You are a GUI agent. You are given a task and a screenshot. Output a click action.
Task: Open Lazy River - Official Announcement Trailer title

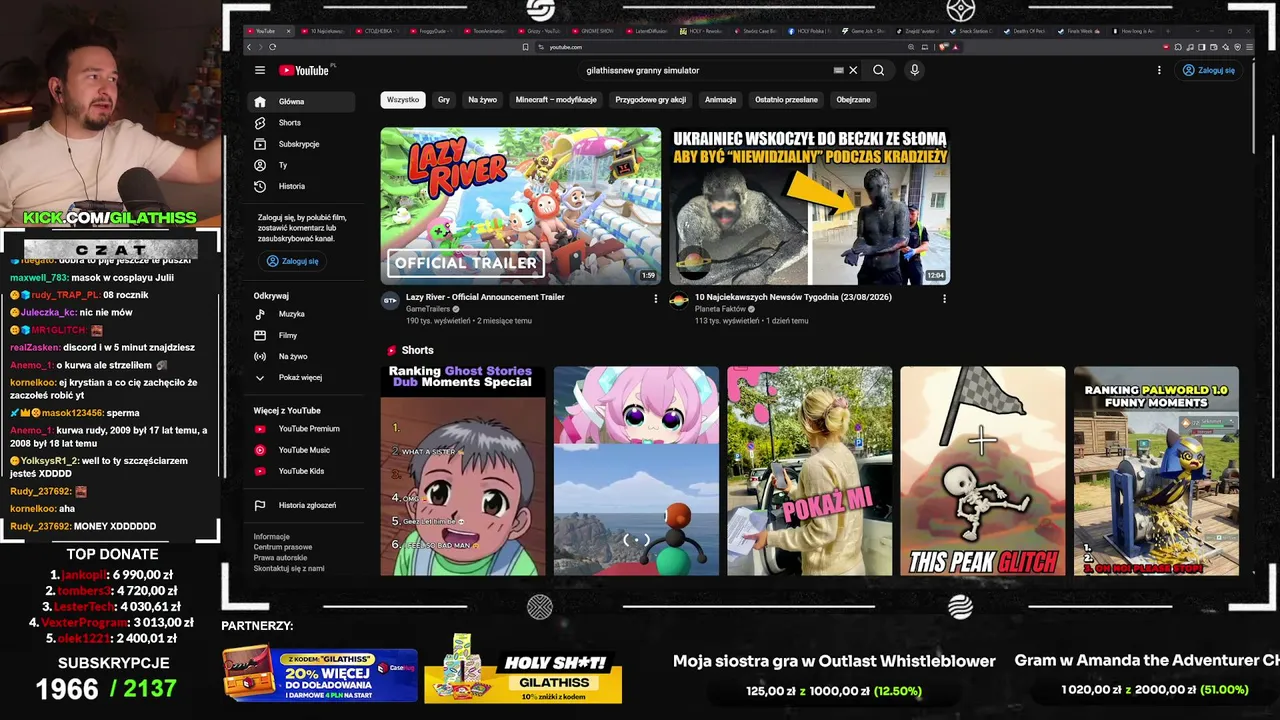485,297
